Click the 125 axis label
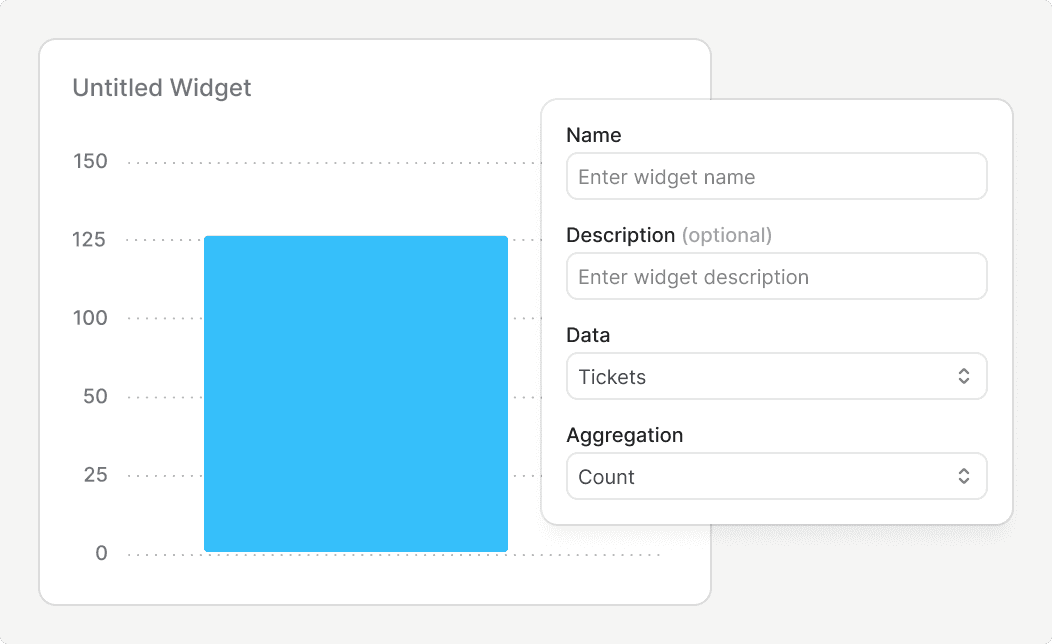This screenshot has height=644, width=1052. point(91,240)
